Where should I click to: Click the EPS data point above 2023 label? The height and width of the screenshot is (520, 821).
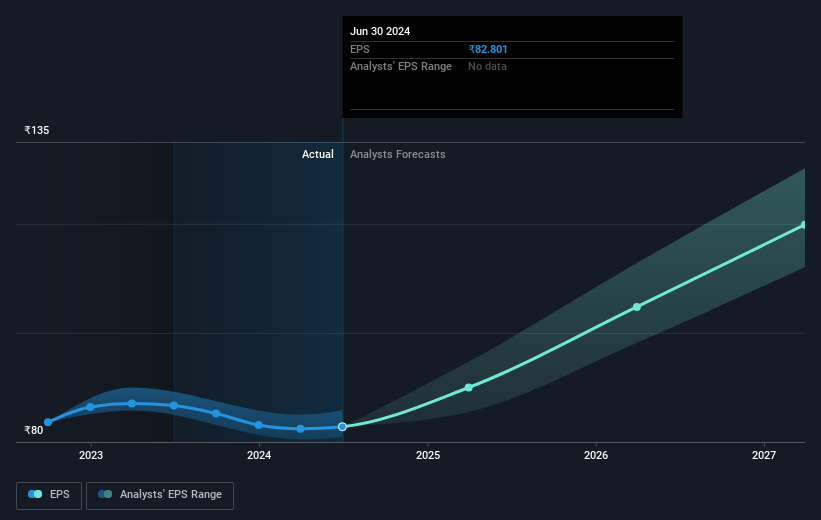click(90, 407)
